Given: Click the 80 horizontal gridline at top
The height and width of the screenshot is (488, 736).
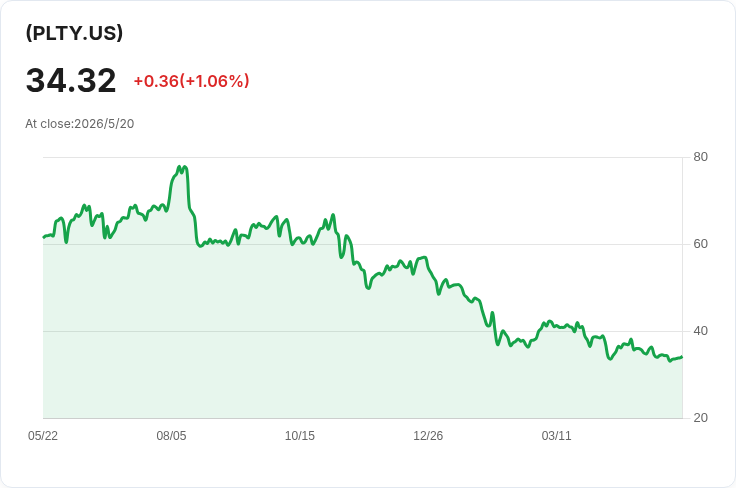Looking at the screenshot, I should [362, 157].
